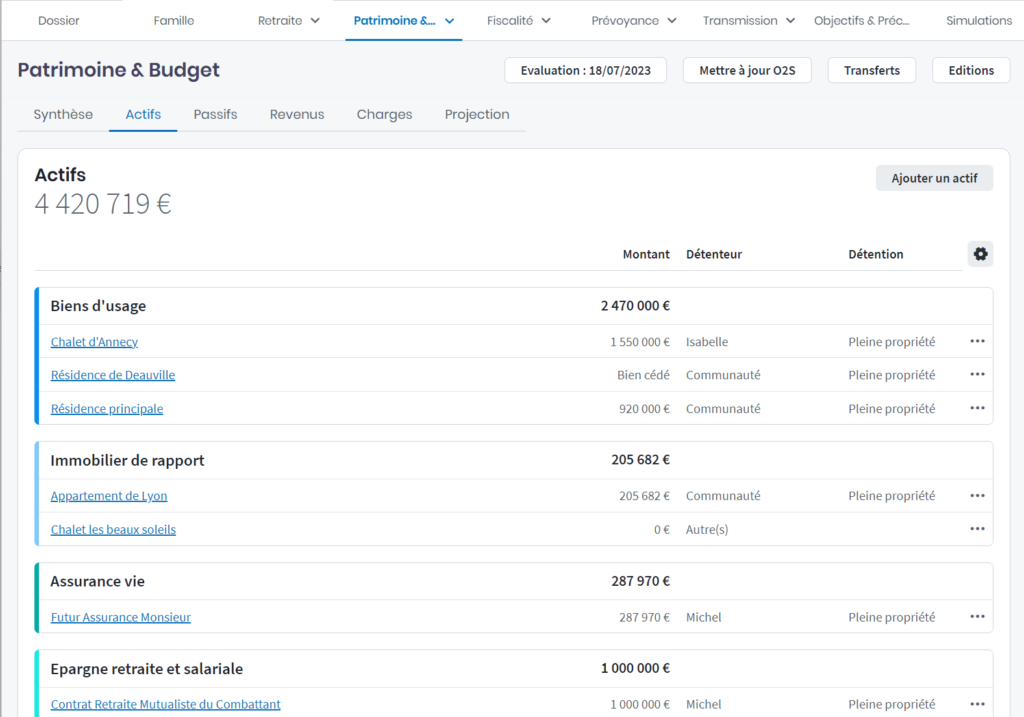Open options menu for Futur Assurance Monsieur

click(x=977, y=617)
